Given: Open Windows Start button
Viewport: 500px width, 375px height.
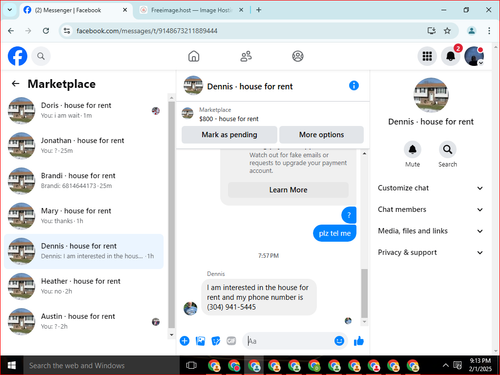Looking at the screenshot, I should (x=12, y=365).
